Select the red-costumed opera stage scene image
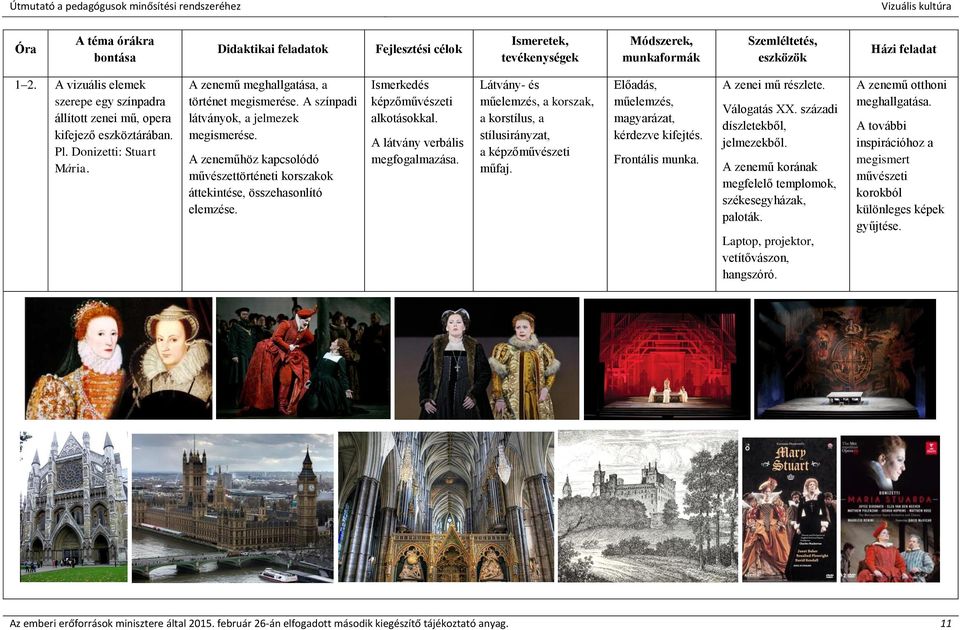Viewport: 960px width, 630px height. click(303, 358)
